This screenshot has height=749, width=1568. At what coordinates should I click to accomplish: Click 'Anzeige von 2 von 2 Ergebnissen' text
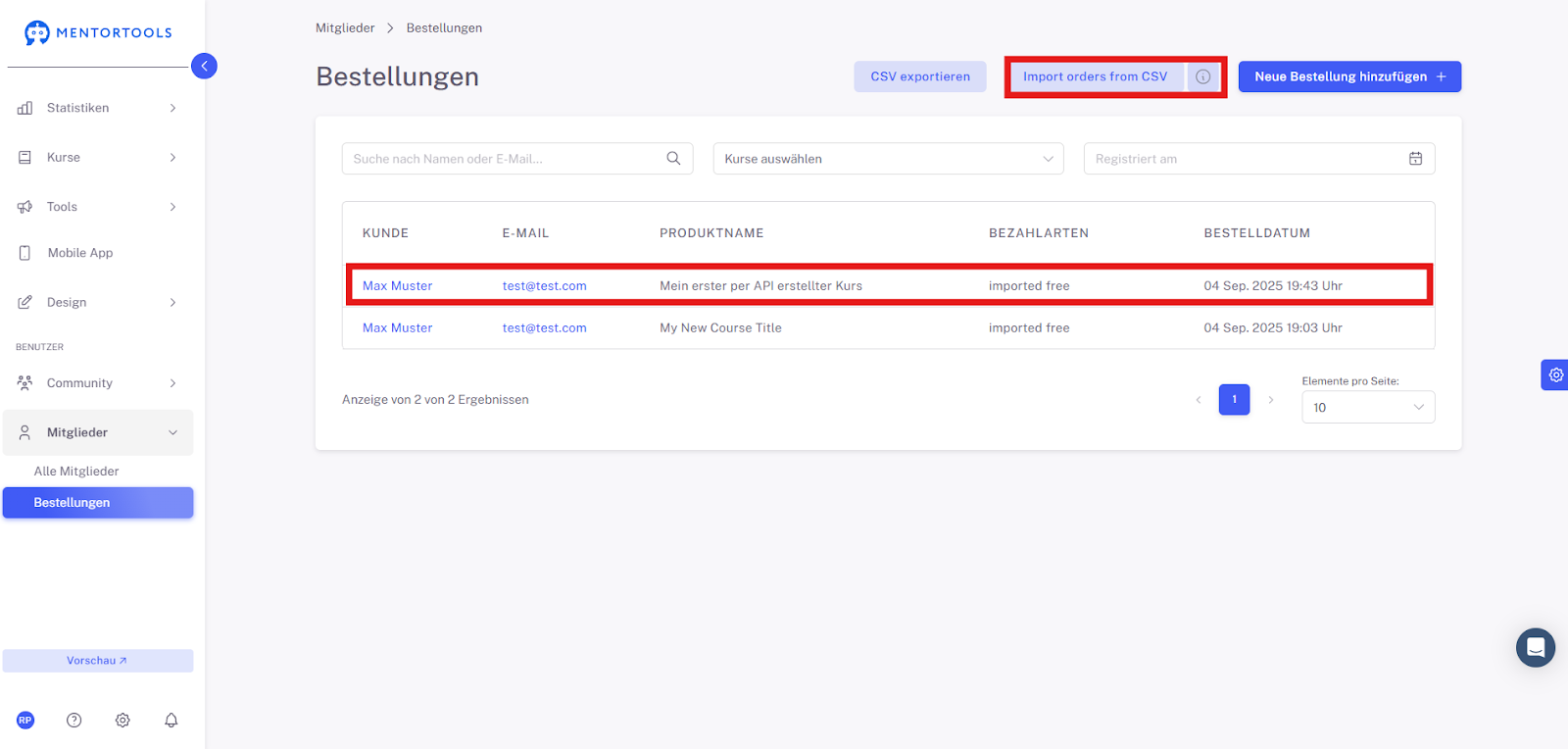click(x=435, y=400)
